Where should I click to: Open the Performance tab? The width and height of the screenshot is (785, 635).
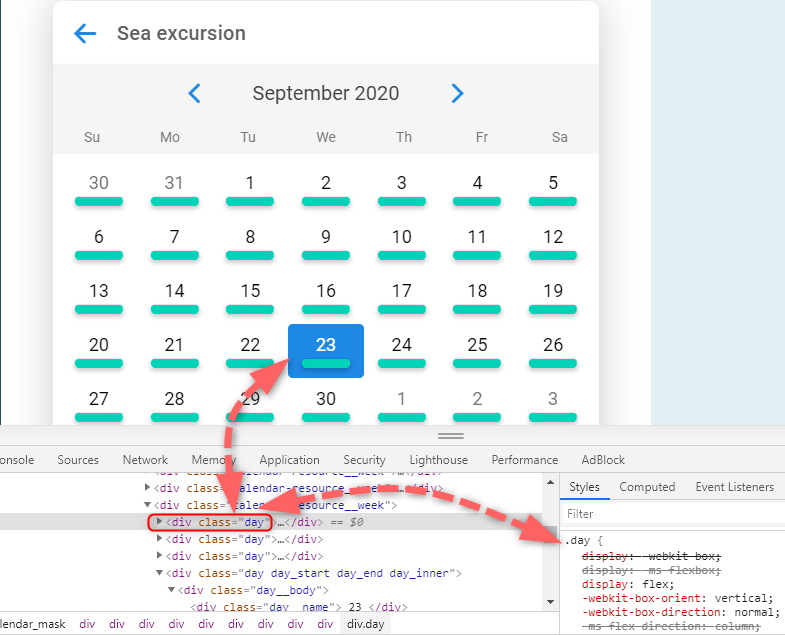point(525,460)
